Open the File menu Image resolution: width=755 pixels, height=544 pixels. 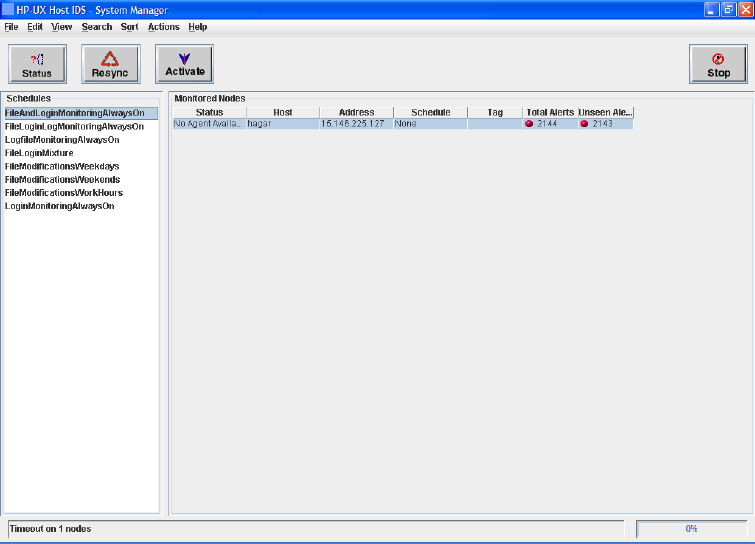[11, 27]
